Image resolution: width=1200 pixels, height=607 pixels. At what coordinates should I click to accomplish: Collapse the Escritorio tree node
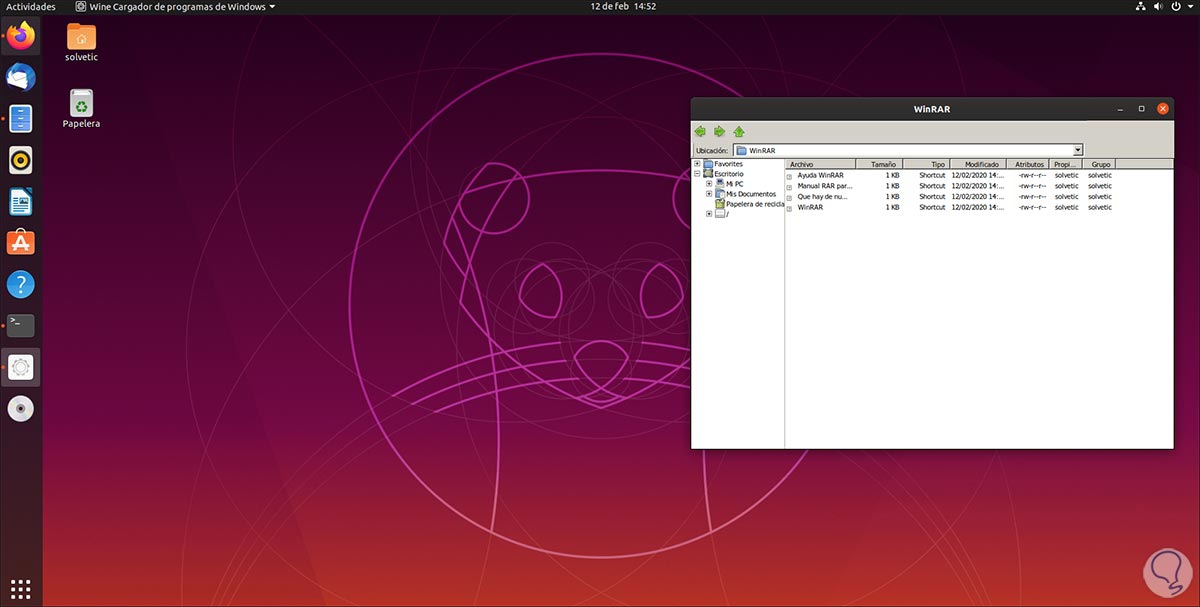point(697,174)
